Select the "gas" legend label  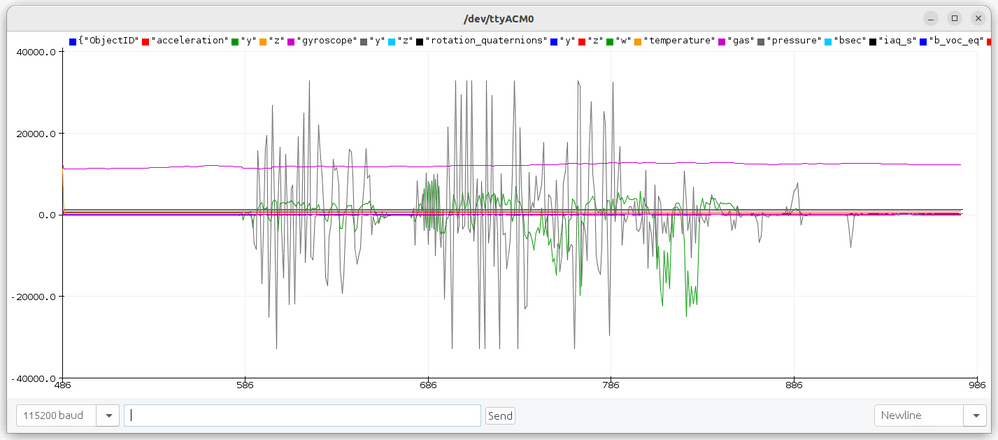(x=741, y=41)
